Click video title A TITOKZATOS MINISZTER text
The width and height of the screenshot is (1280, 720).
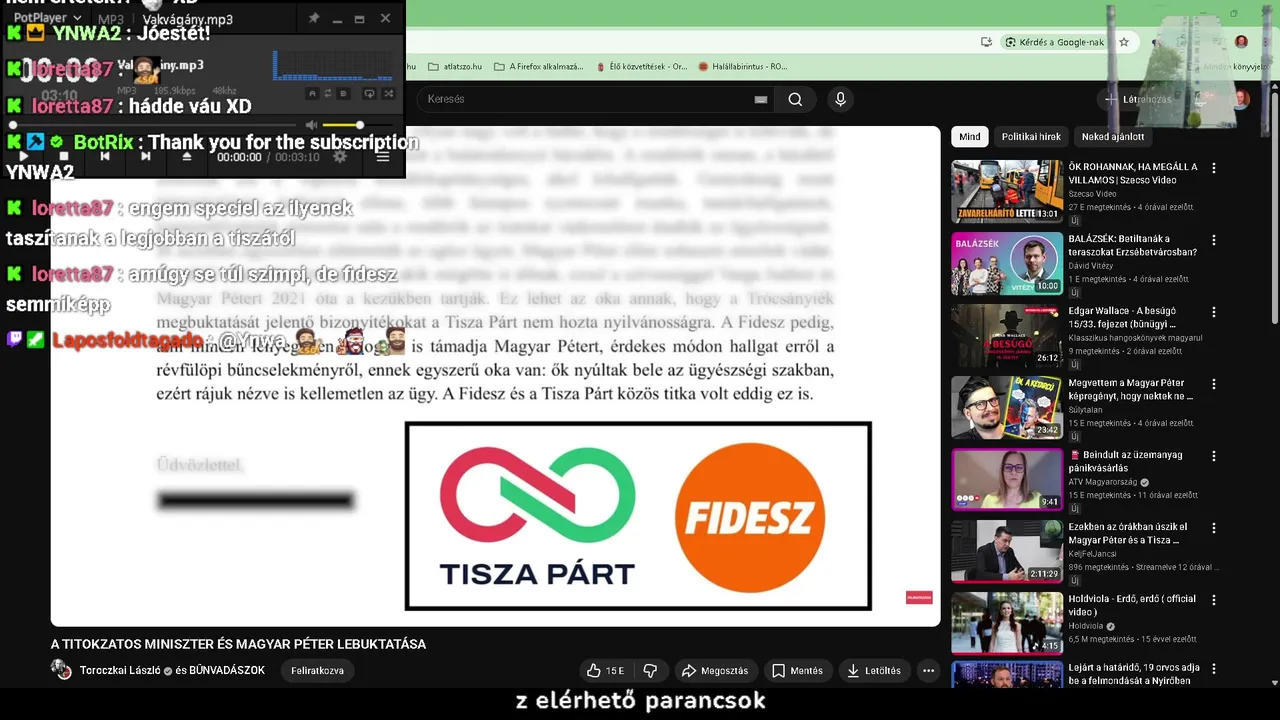(x=238, y=644)
